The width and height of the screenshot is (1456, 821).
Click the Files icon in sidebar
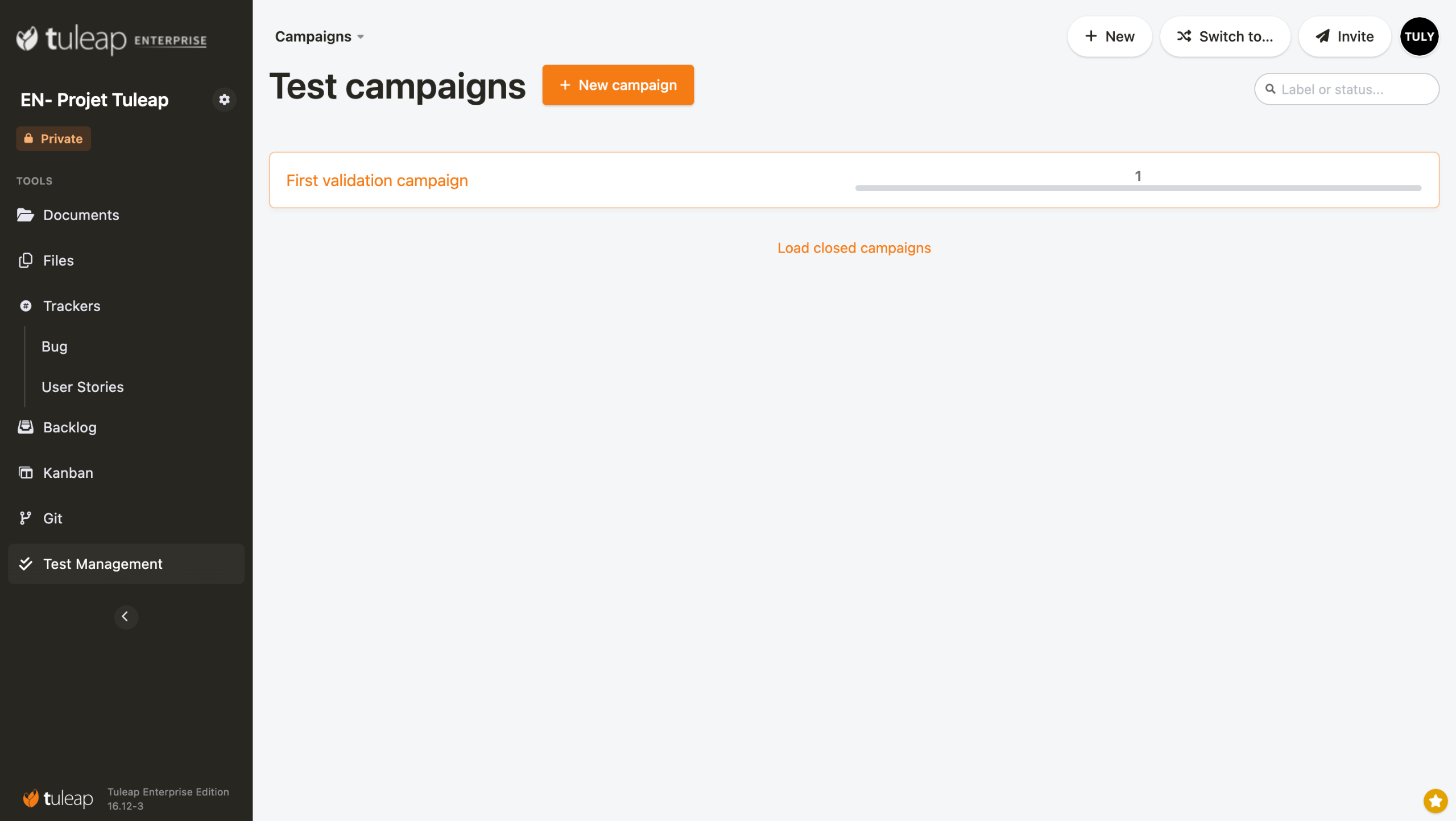(25, 261)
